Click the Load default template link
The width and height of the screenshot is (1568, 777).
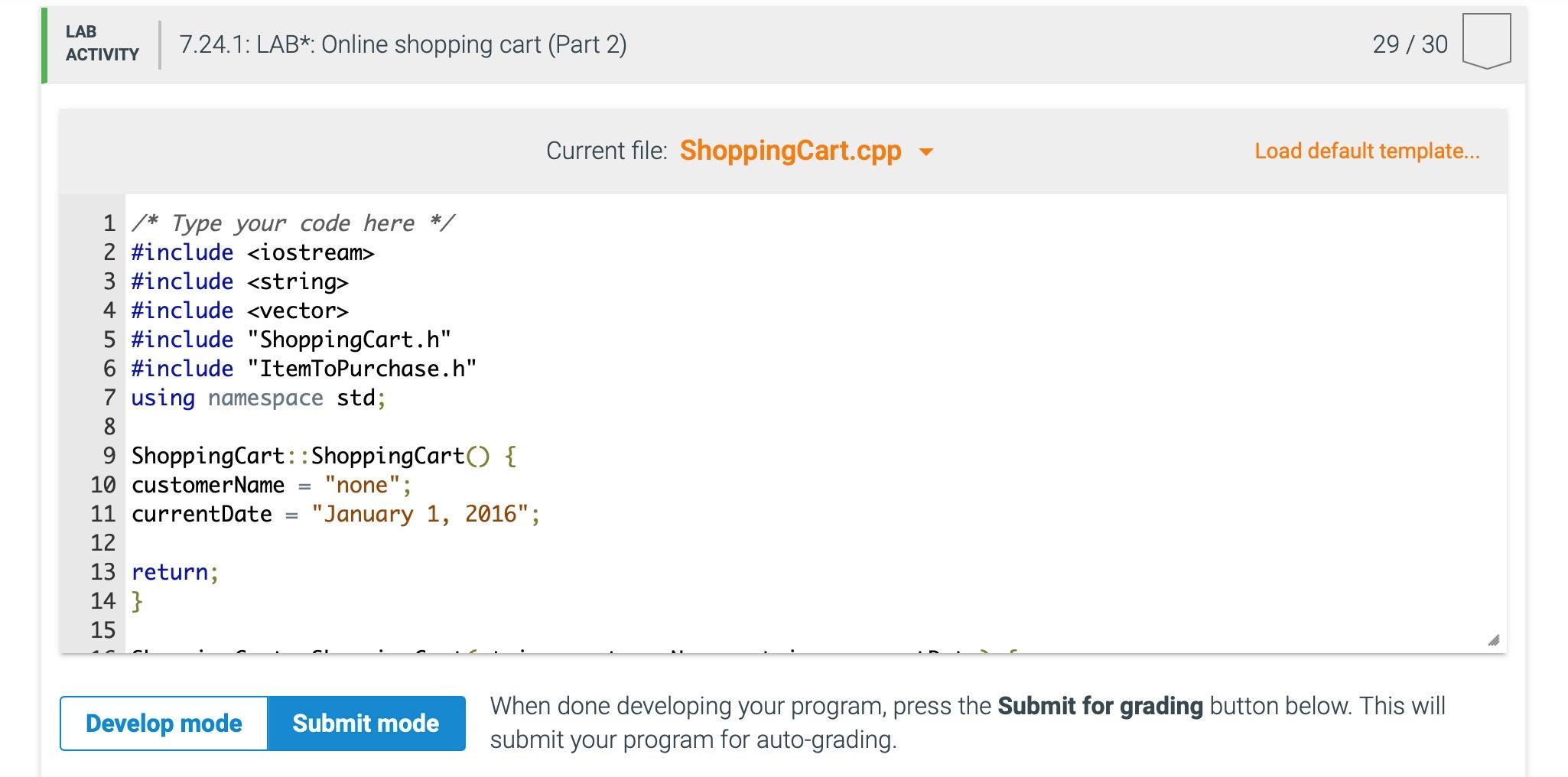(1366, 151)
